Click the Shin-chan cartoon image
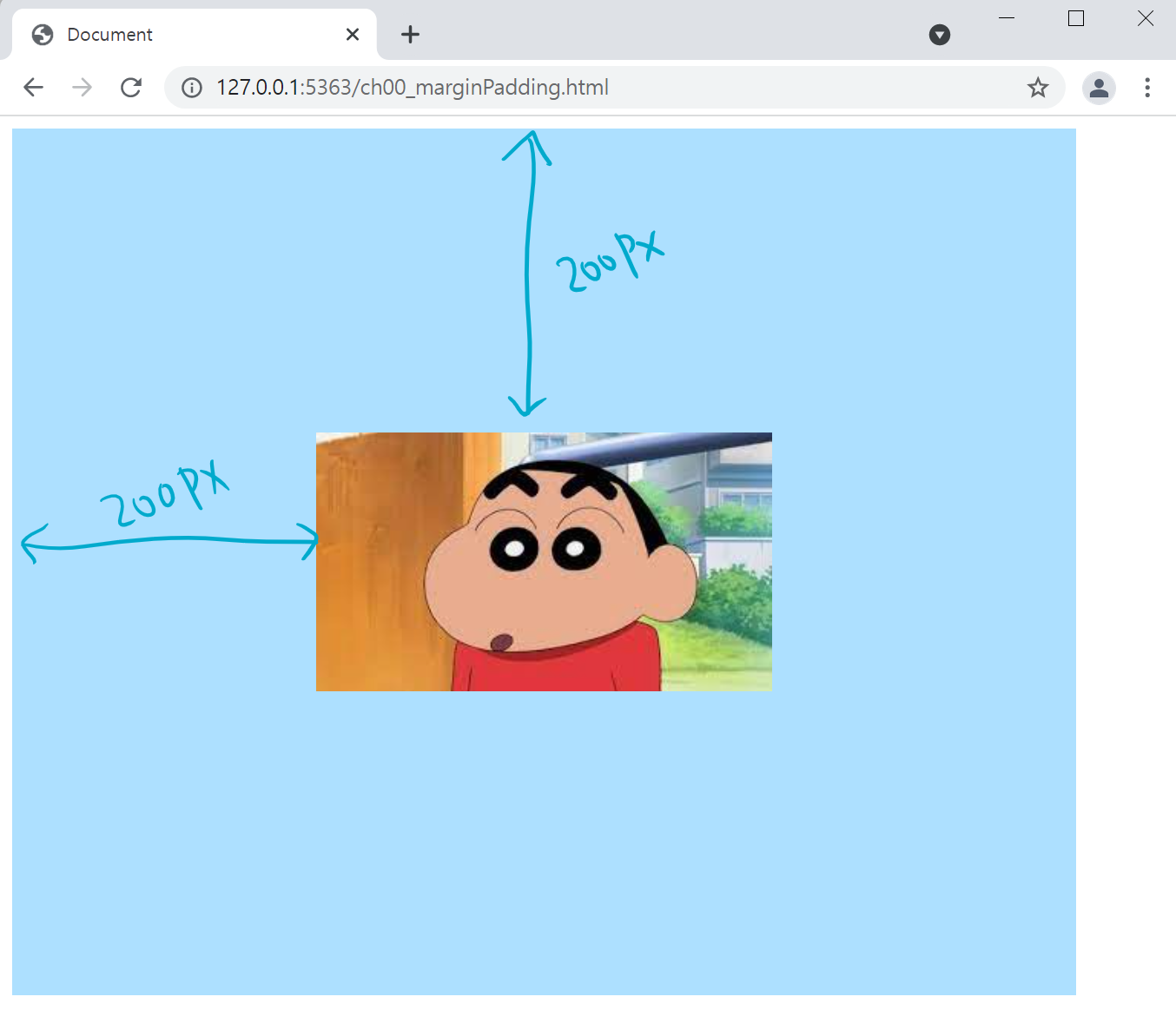Screen dimensions: 1176x1010 pos(544,562)
